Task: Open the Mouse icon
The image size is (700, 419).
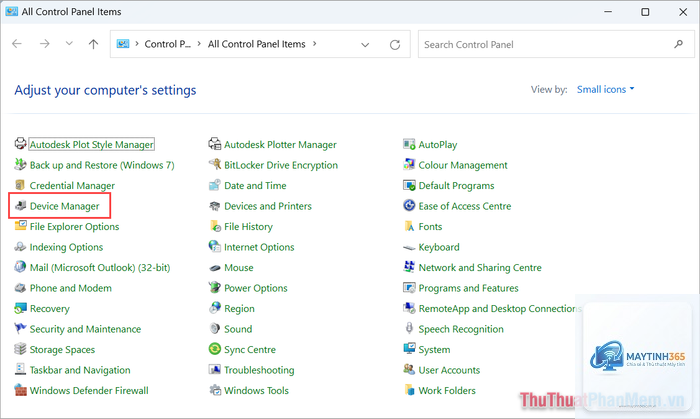Action: (x=215, y=268)
